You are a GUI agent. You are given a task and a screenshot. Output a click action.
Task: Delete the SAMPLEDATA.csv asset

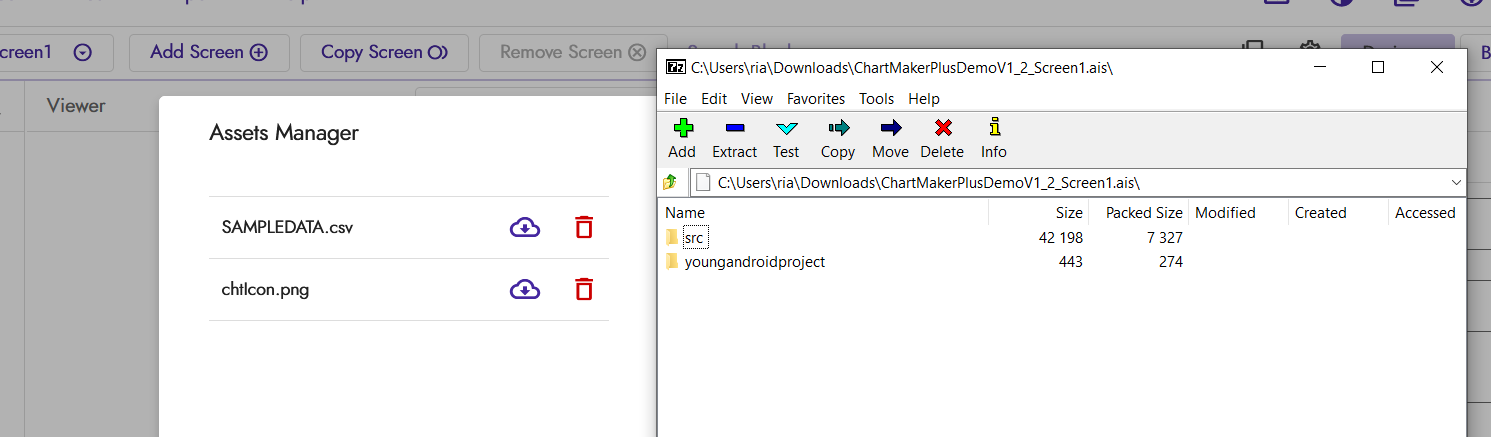tap(584, 228)
